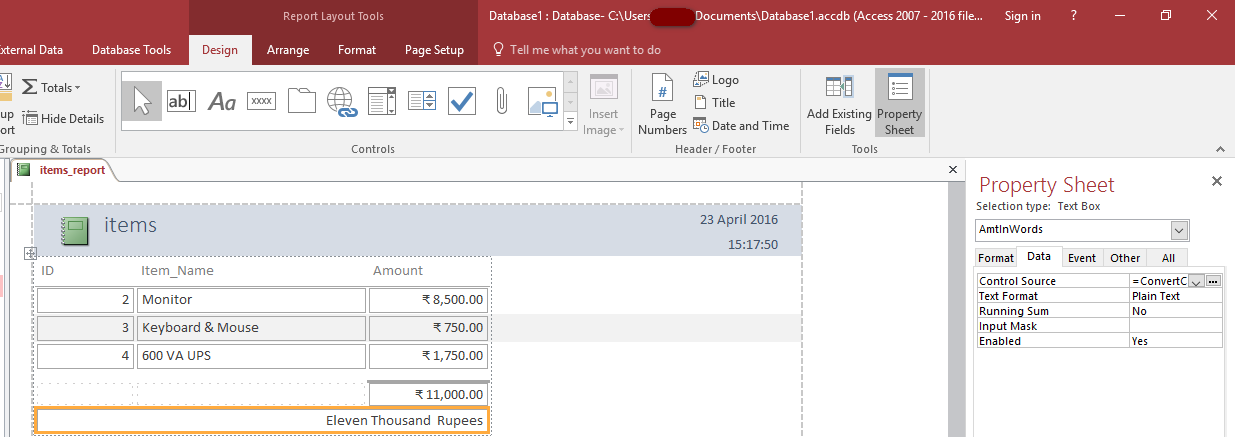Select the ₹ 1,750.00 amount cell
The height and width of the screenshot is (437, 1235).
pos(429,355)
